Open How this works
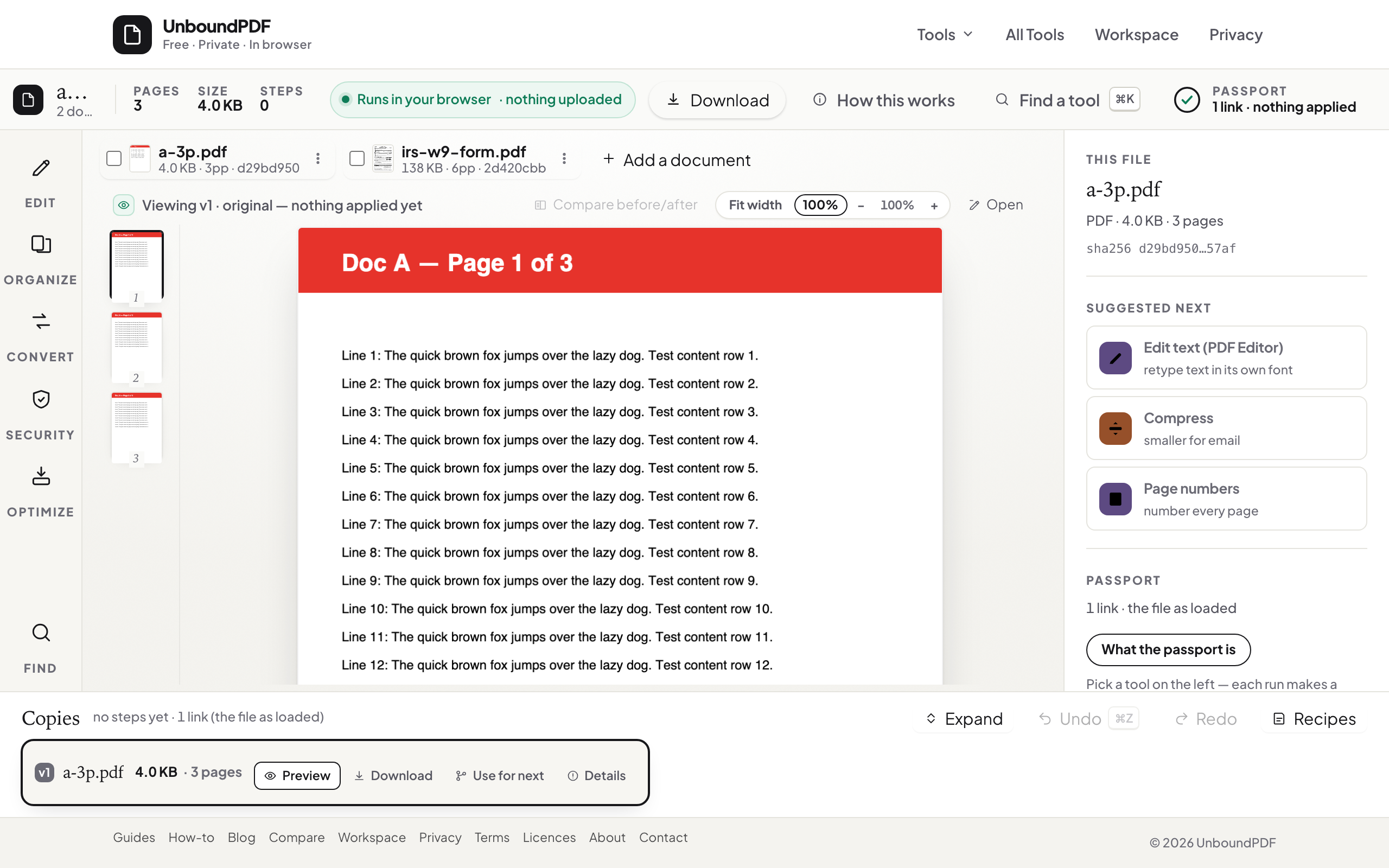 884,100
